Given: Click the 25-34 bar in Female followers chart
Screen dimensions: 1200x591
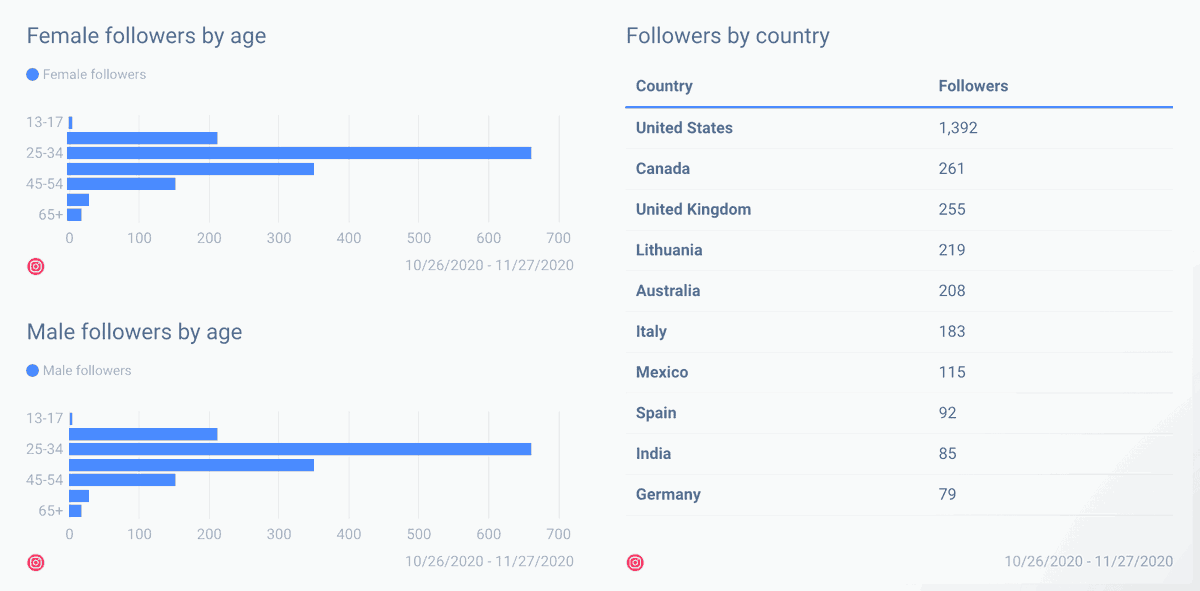Looking at the screenshot, I should click(x=300, y=153).
